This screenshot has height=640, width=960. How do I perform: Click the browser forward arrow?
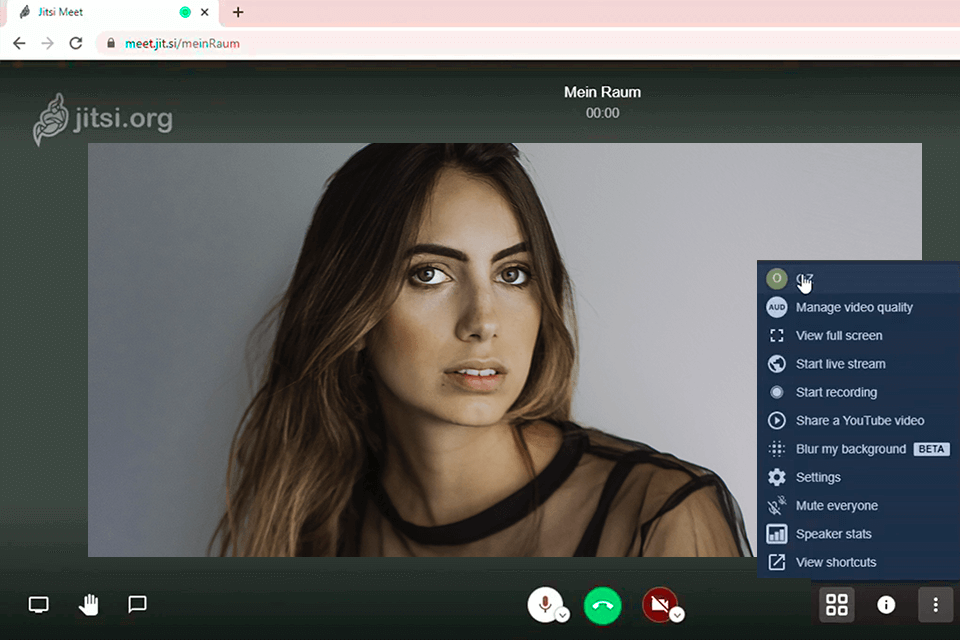point(48,43)
